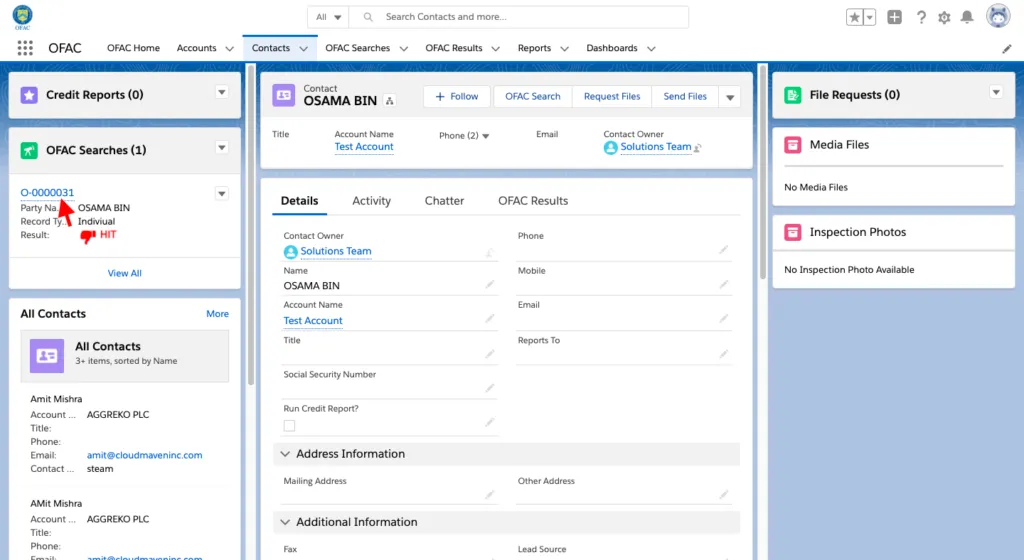The width and height of the screenshot is (1024, 560).
Task: Click the Contact record icon
Action: pos(283,95)
